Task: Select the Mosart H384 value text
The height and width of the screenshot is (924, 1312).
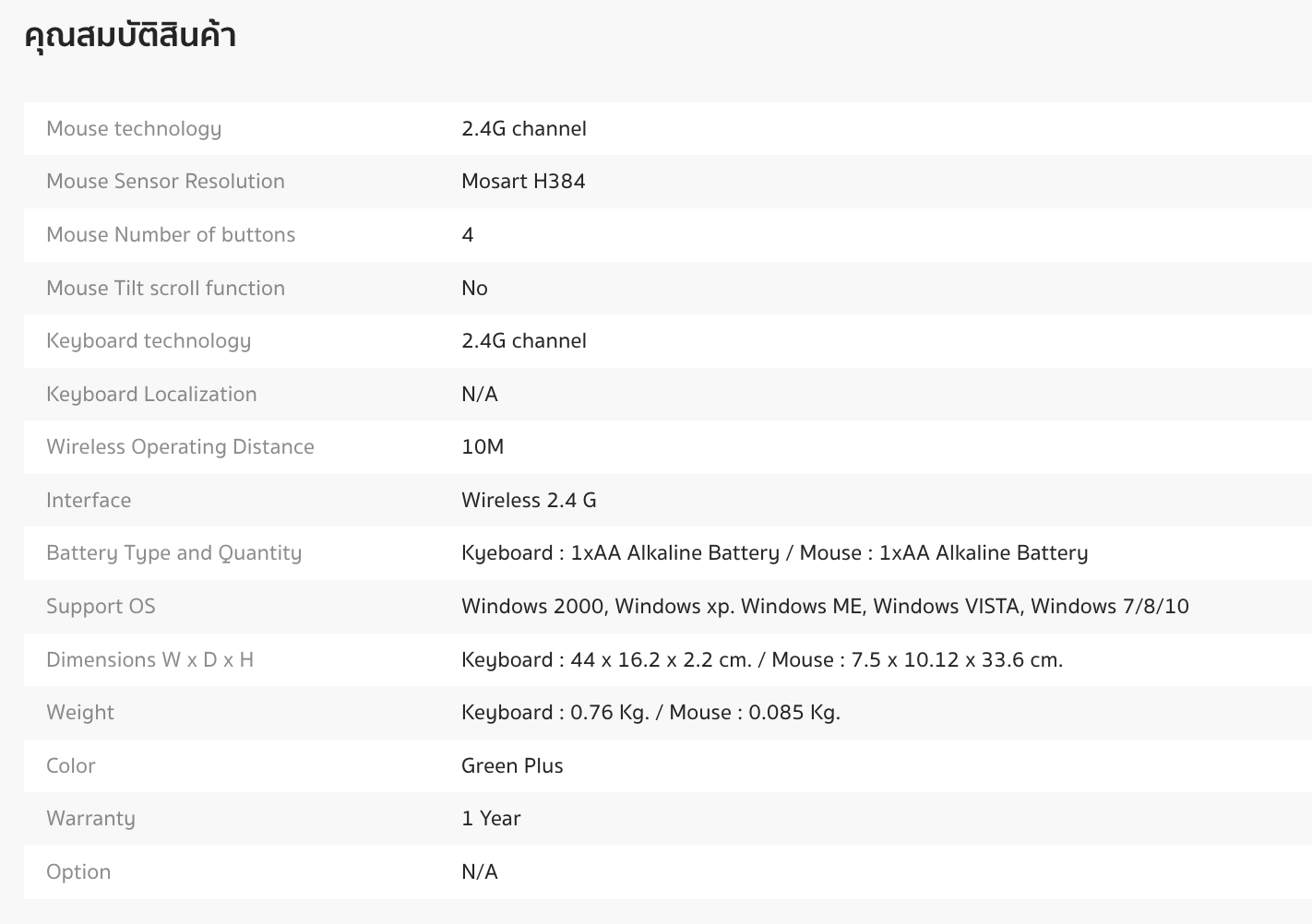Action: [523, 182]
